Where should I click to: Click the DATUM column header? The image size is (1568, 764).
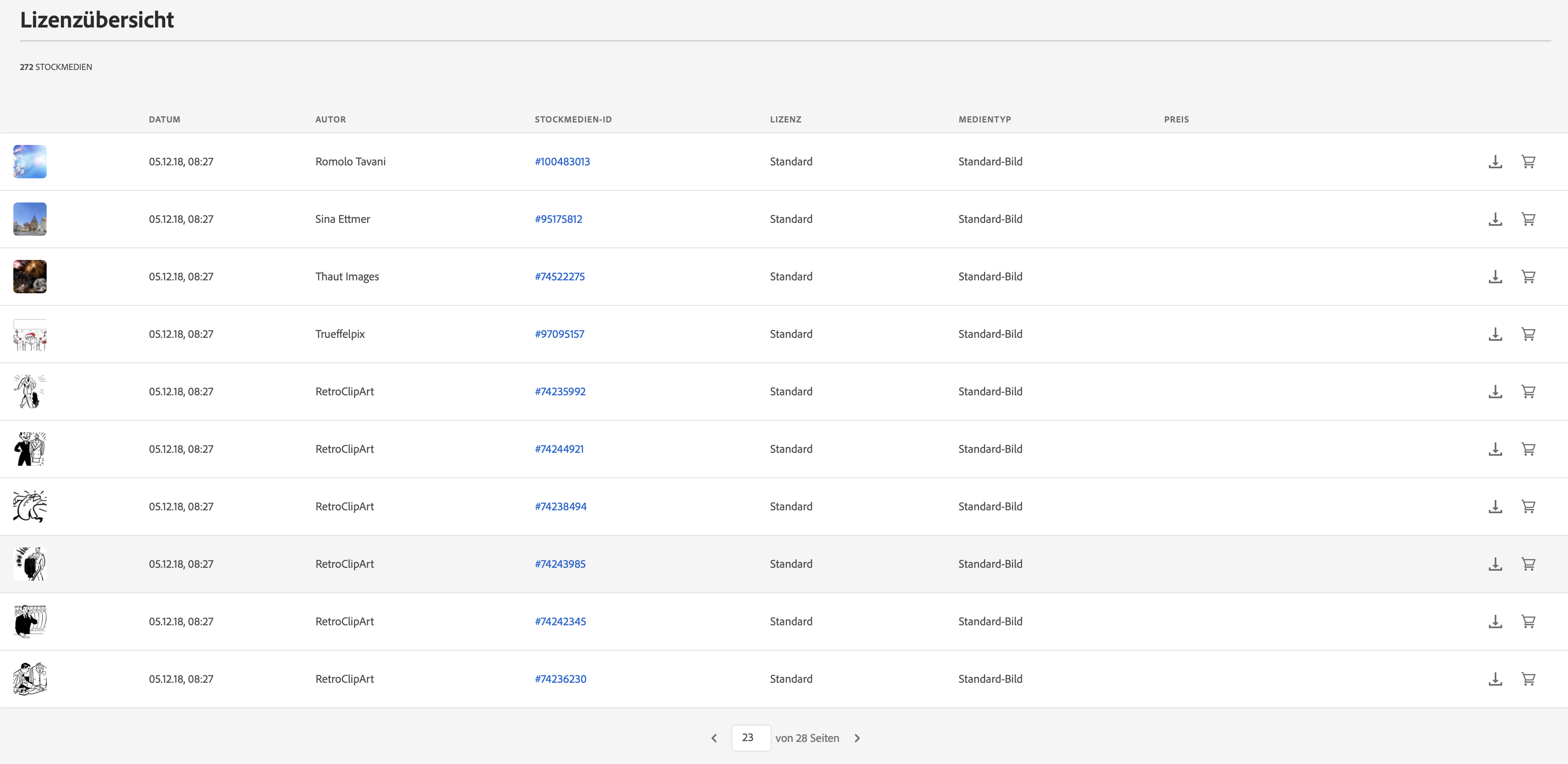[x=165, y=119]
